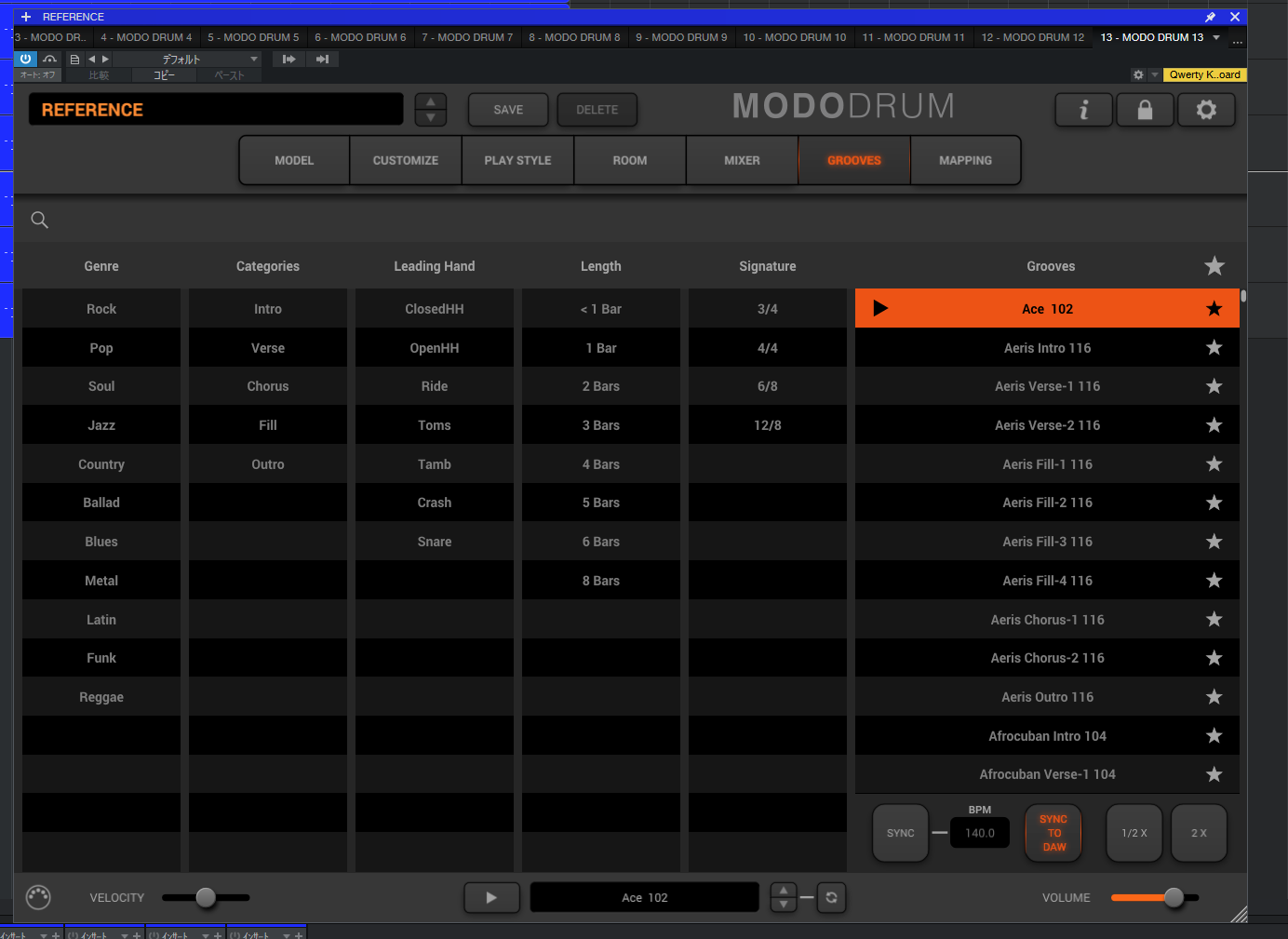Play the Ace 102 groove in list
The height and width of the screenshot is (939, 1288).
point(880,308)
